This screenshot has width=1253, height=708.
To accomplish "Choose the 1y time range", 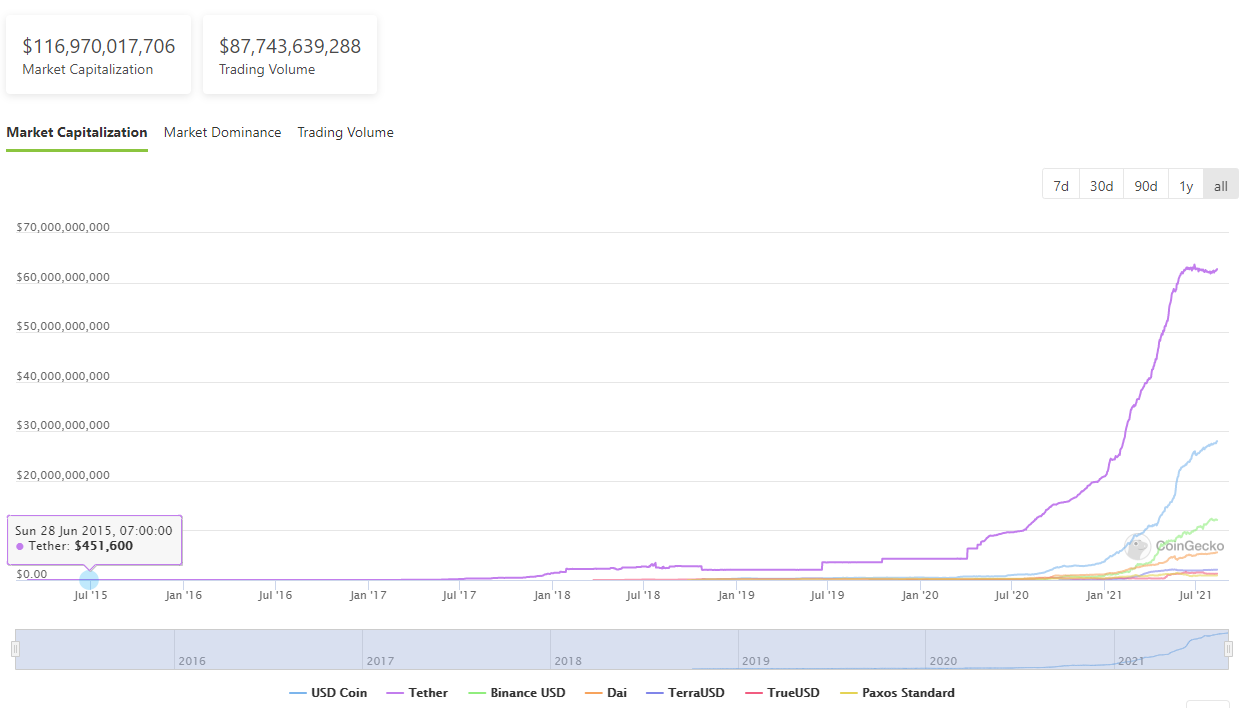I will tap(1185, 186).
